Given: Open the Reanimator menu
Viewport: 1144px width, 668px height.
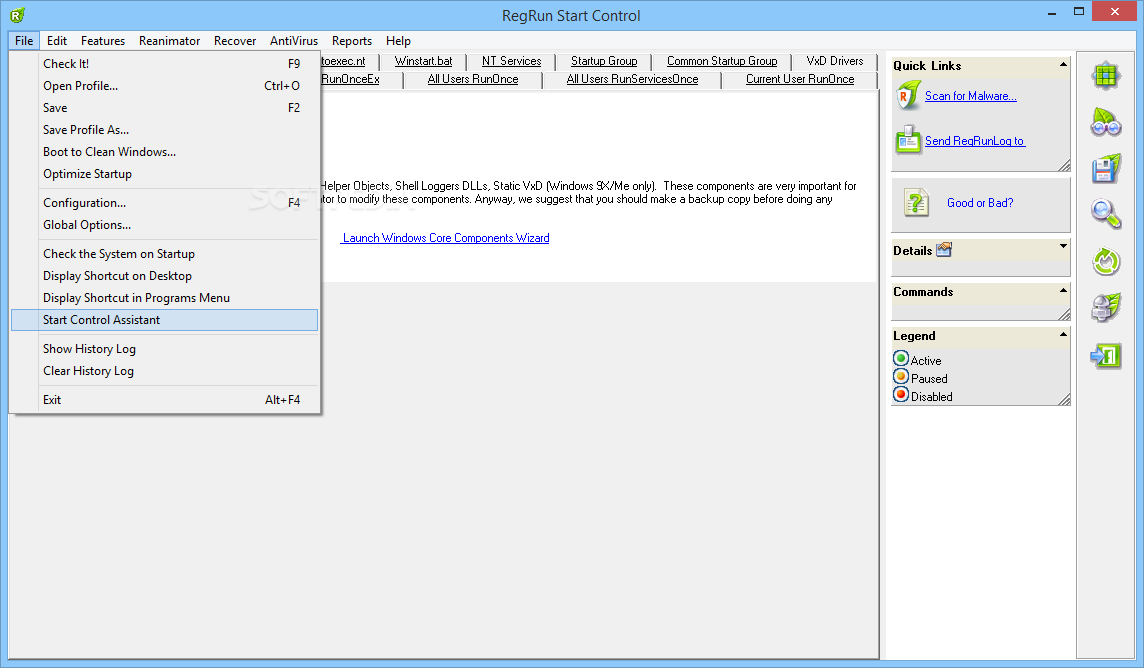Looking at the screenshot, I should click(x=169, y=41).
